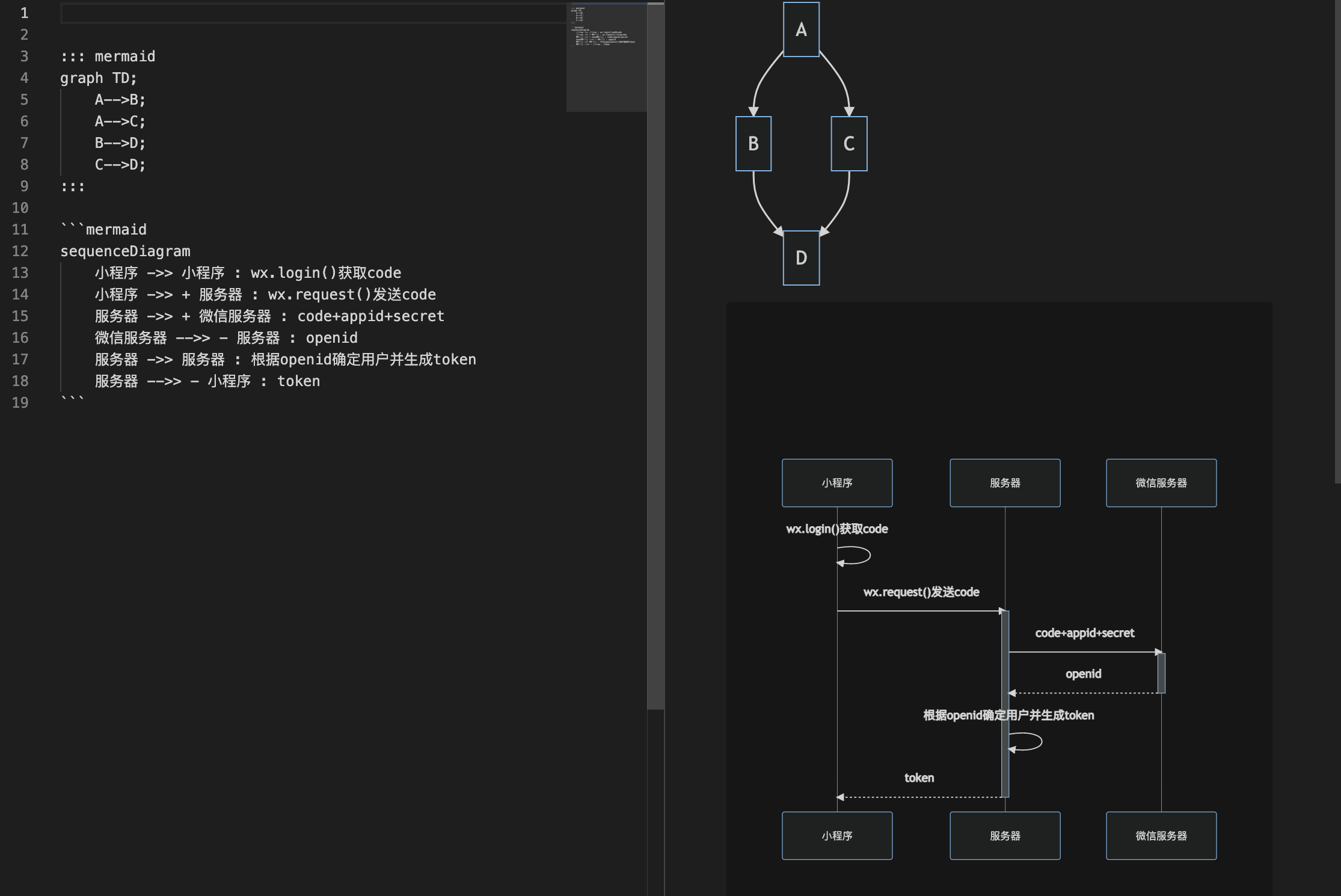This screenshot has width=1341, height=896.
Task: Click the code line ending in : token
Action: [x=207, y=381]
